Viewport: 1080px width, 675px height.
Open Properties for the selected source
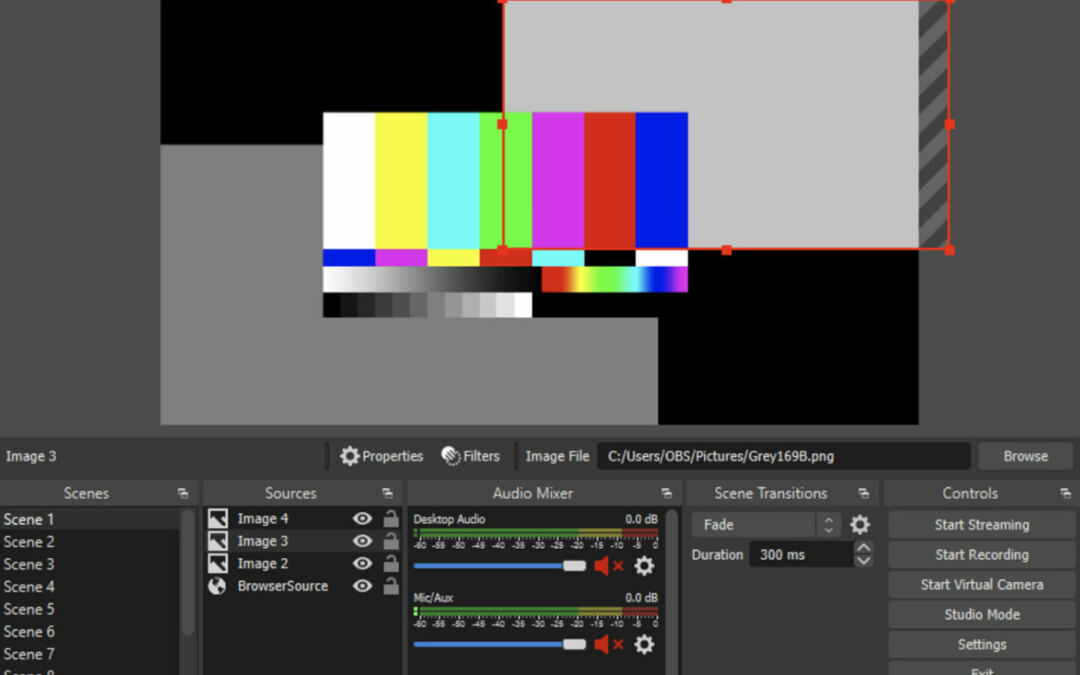pyautogui.click(x=382, y=456)
